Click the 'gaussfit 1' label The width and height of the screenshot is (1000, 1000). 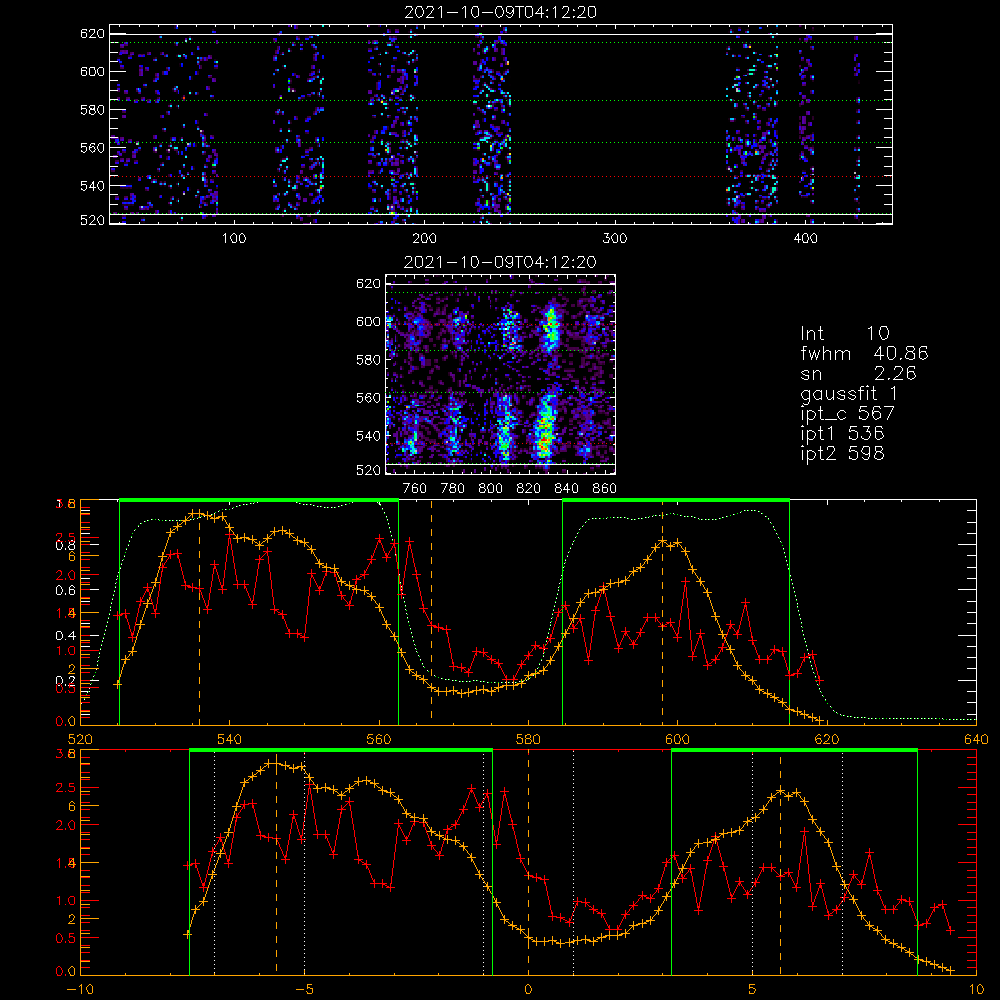coord(849,393)
